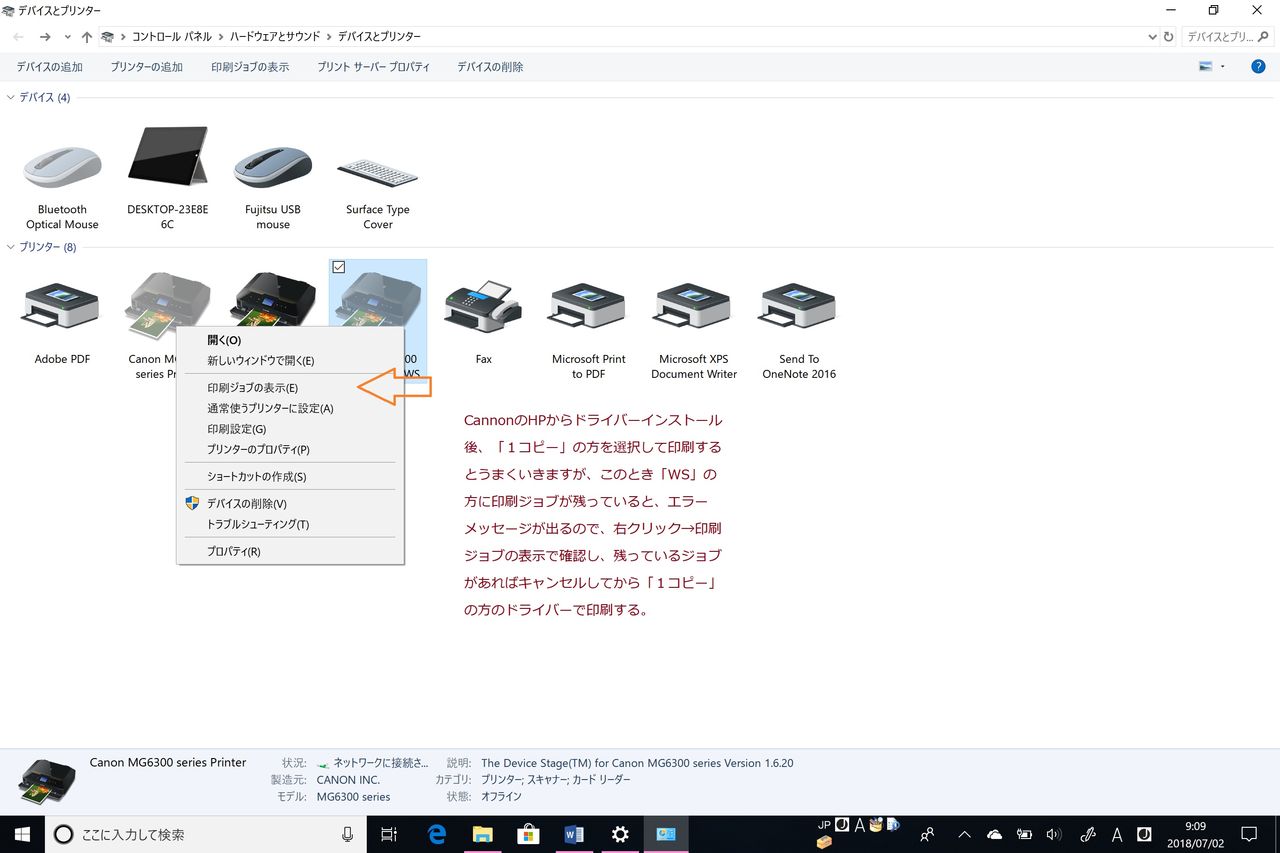Choose プリンターのプロパティ(P) in the context menu
Image resolution: width=1280 pixels, height=853 pixels.
290,450
